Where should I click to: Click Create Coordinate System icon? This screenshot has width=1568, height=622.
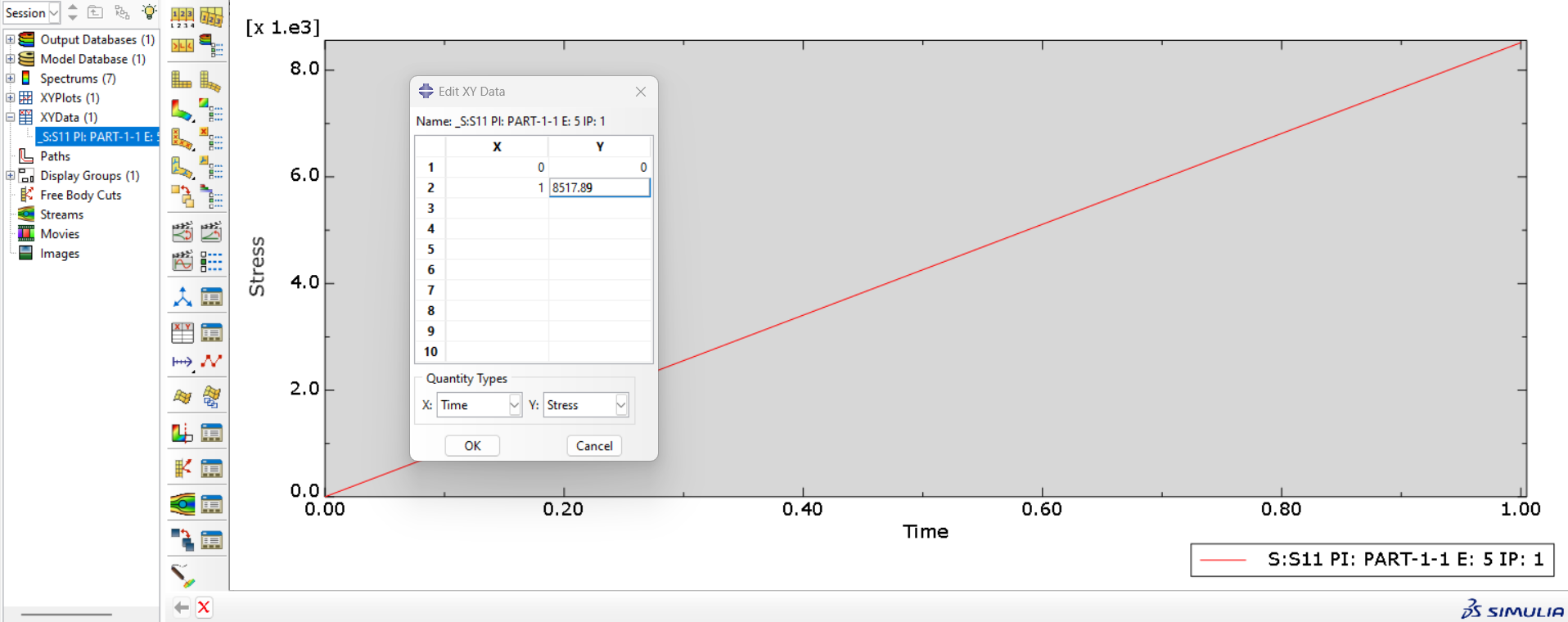tap(182, 297)
